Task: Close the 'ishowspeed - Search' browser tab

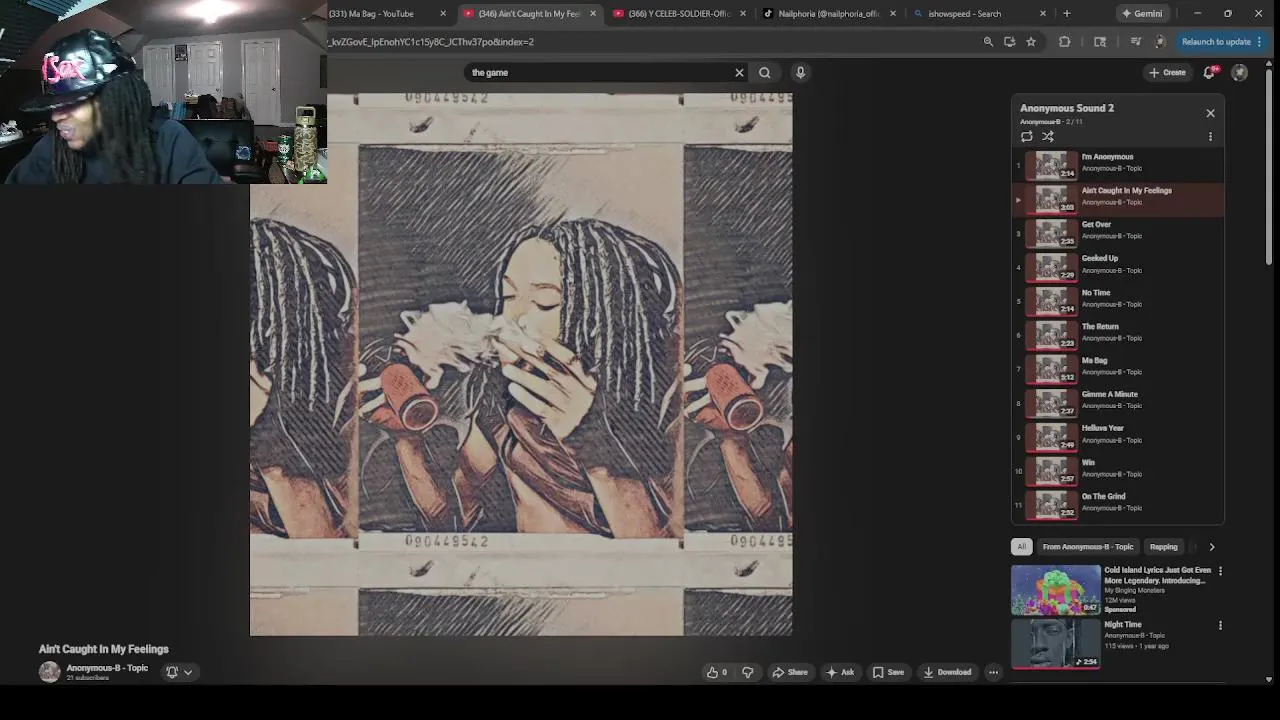Action: click(1043, 14)
